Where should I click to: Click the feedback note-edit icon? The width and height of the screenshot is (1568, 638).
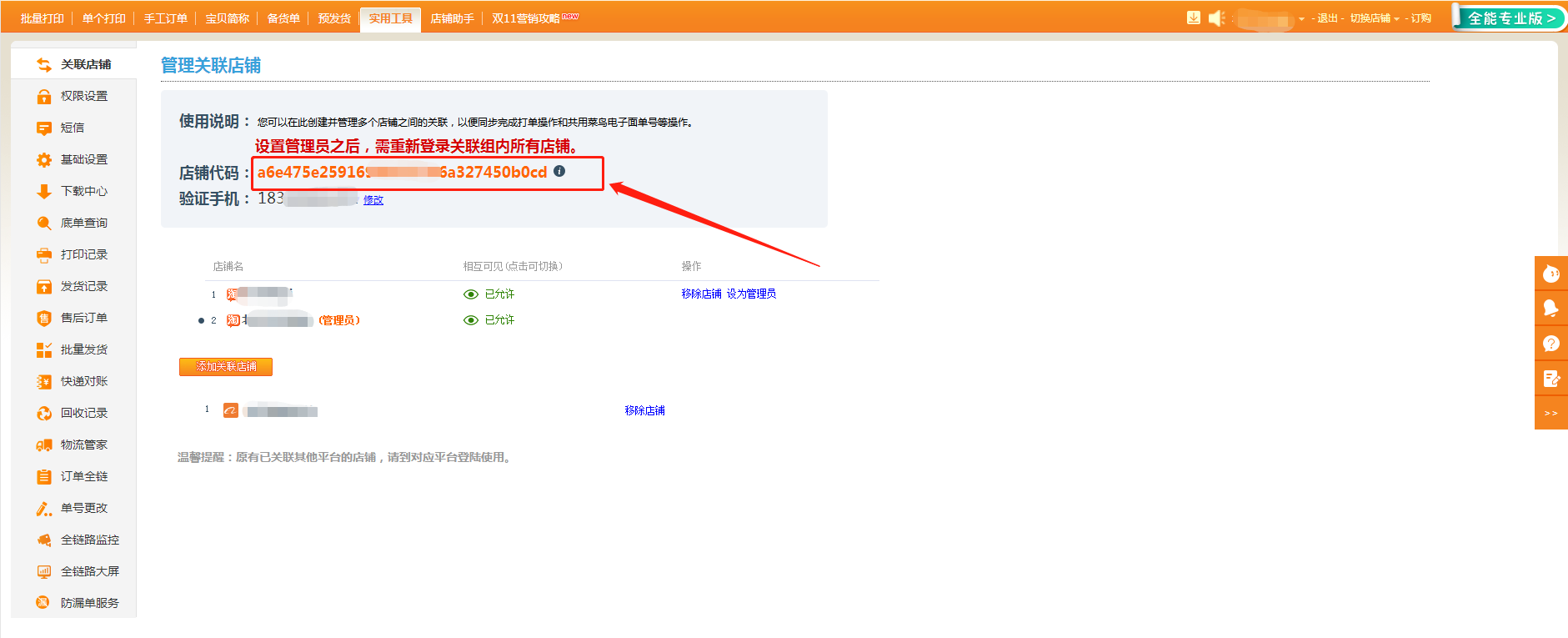pyautogui.click(x=1550, y=379)
